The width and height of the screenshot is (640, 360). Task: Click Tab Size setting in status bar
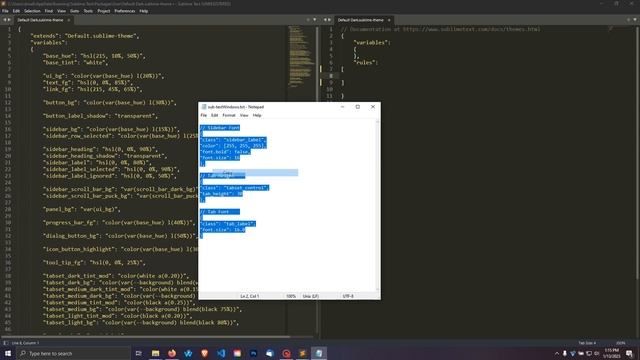click(587, 343)
